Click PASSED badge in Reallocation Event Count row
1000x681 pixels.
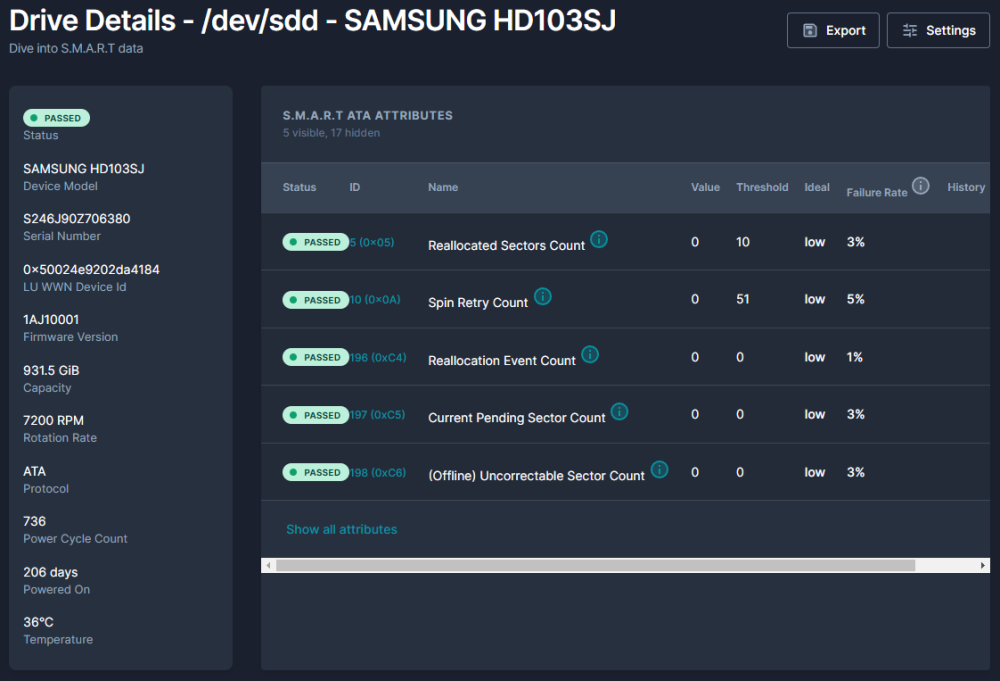point(316,357)
